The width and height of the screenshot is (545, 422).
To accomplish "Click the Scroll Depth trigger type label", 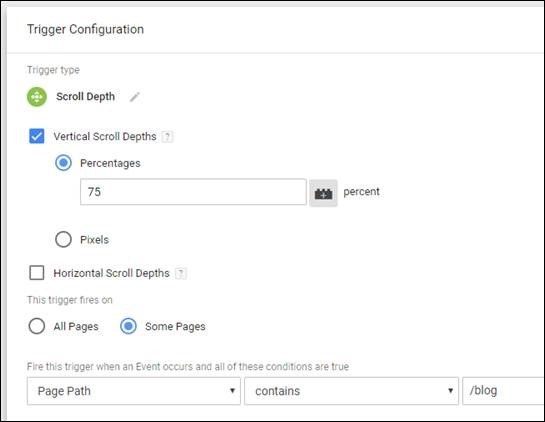I will click(x=86, y=97).
